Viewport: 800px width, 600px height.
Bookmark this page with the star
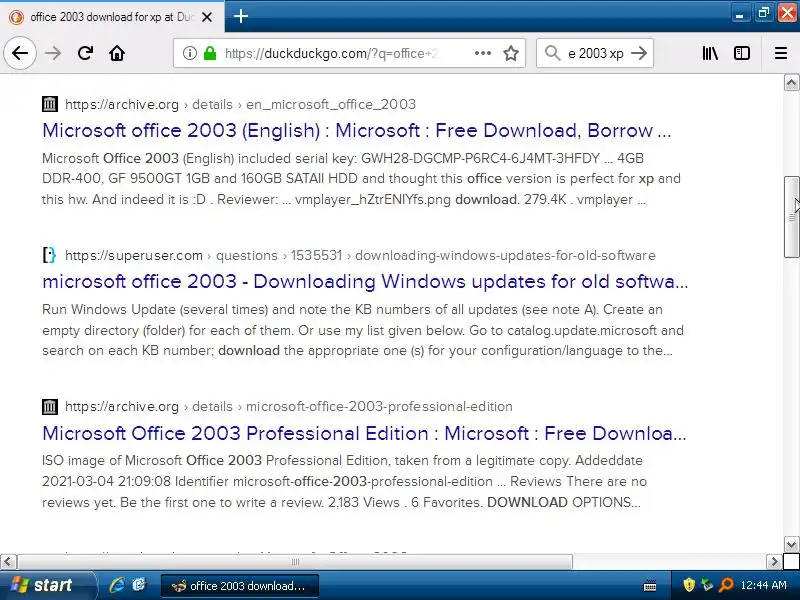pos(511,53)
